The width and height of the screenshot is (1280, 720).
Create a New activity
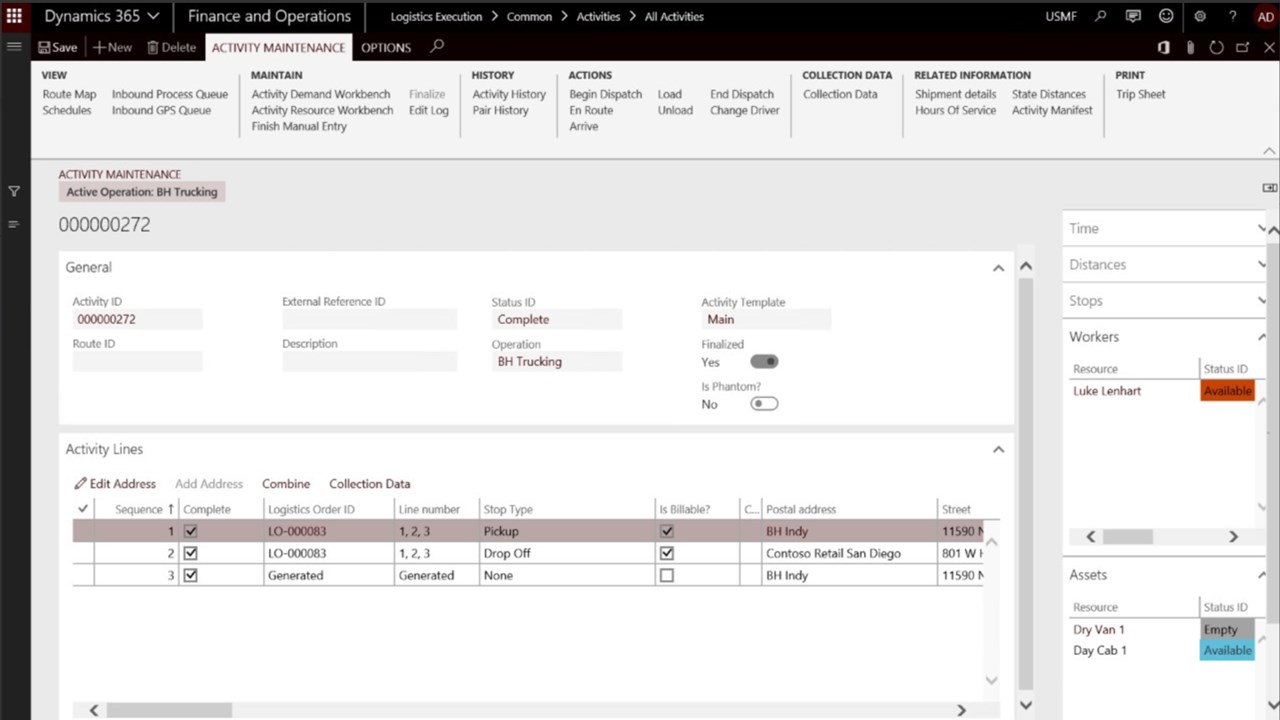click(112, 47)
